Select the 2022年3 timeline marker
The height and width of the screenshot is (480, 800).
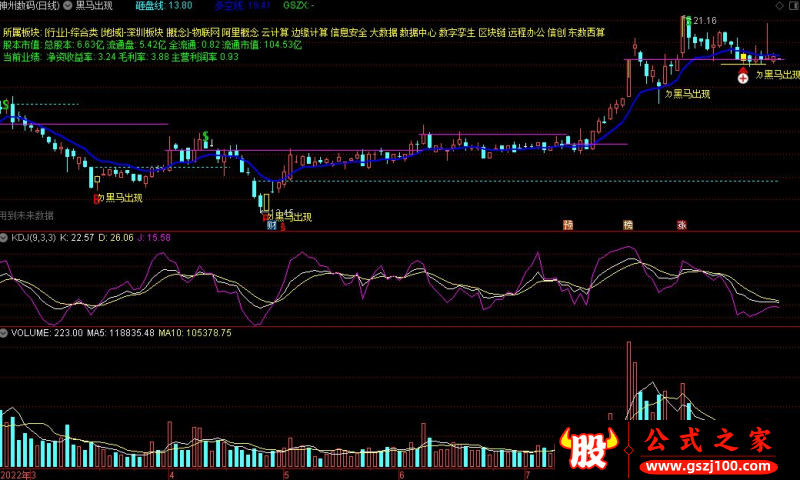(18, 475)
